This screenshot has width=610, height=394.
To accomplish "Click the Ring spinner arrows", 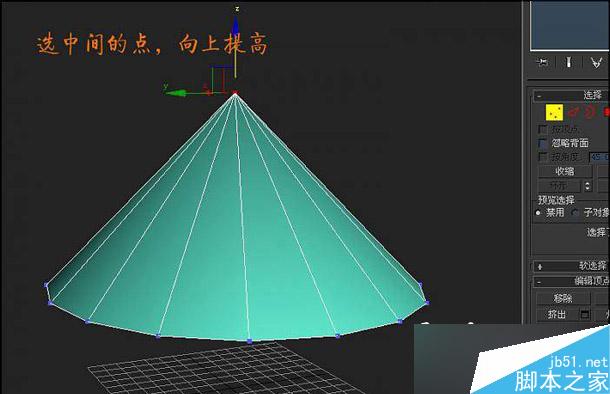I will click(587, 186).
